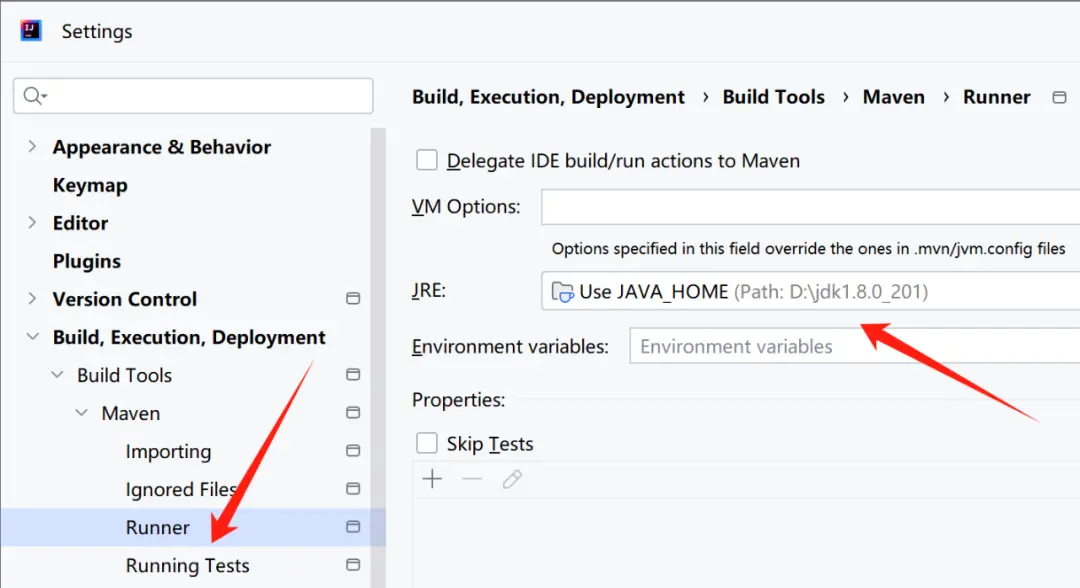Expand the Editor settings section
This screenshot has width=1080, height=588.
(x=32, y=223)
